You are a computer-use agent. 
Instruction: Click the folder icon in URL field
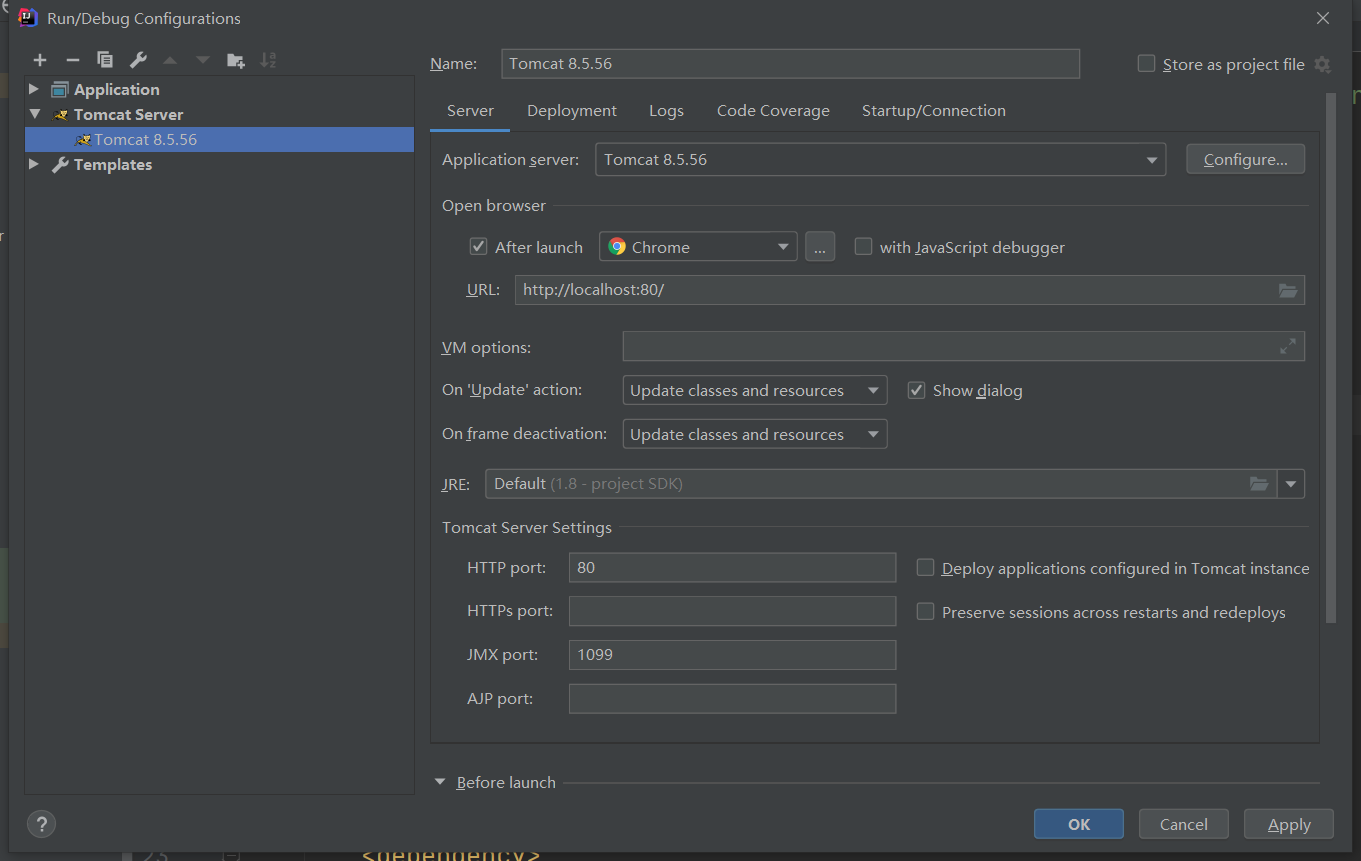pyautogui.click(x=1288, y=290)
